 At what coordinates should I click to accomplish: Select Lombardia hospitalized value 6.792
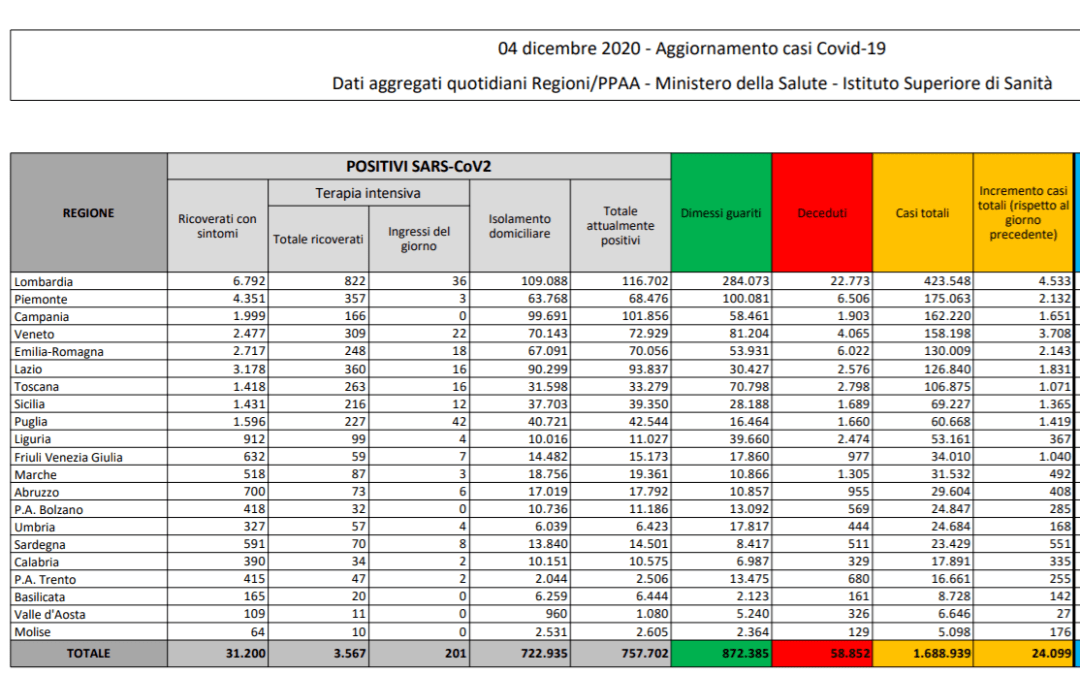tap(249, 281)
